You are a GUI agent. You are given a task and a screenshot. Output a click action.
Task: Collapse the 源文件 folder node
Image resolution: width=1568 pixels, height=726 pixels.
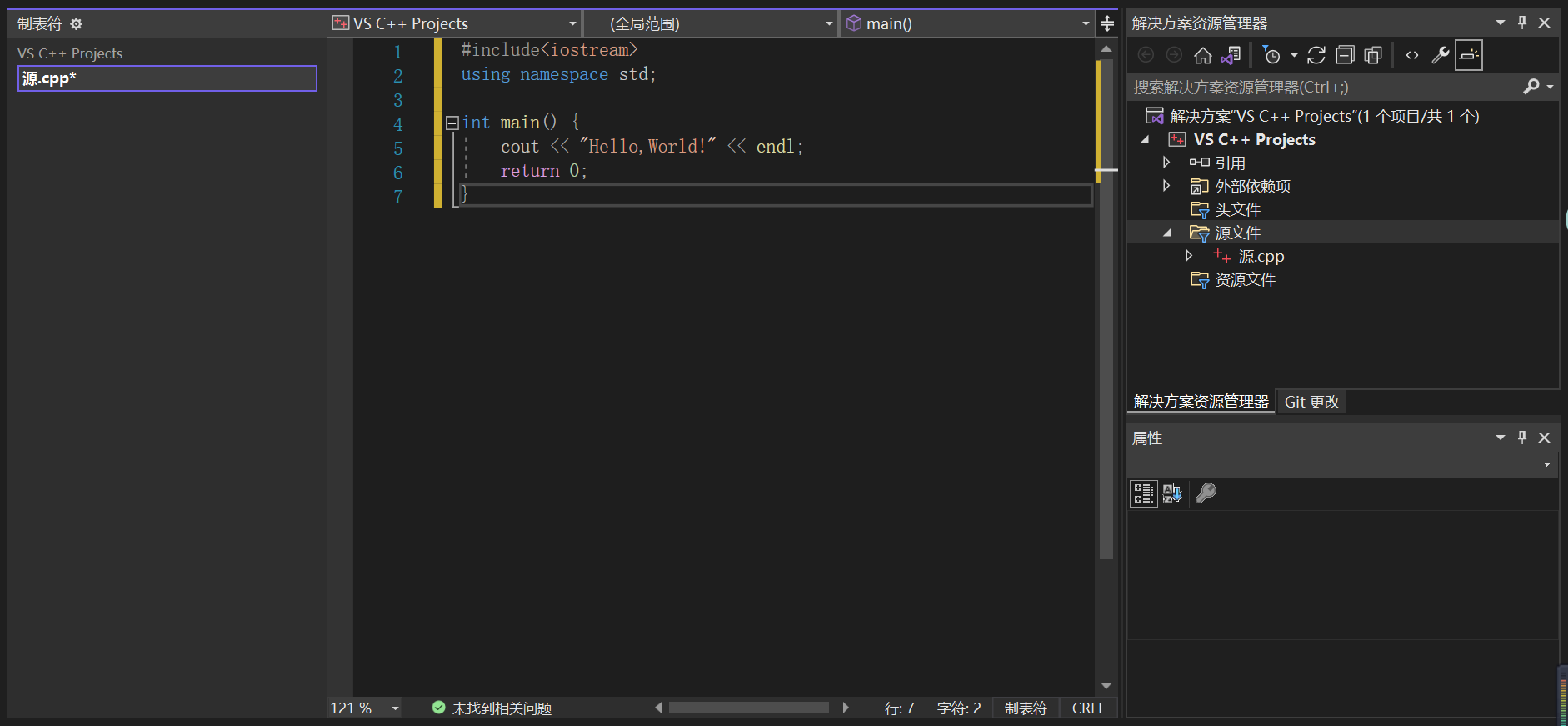point(1167,233)
